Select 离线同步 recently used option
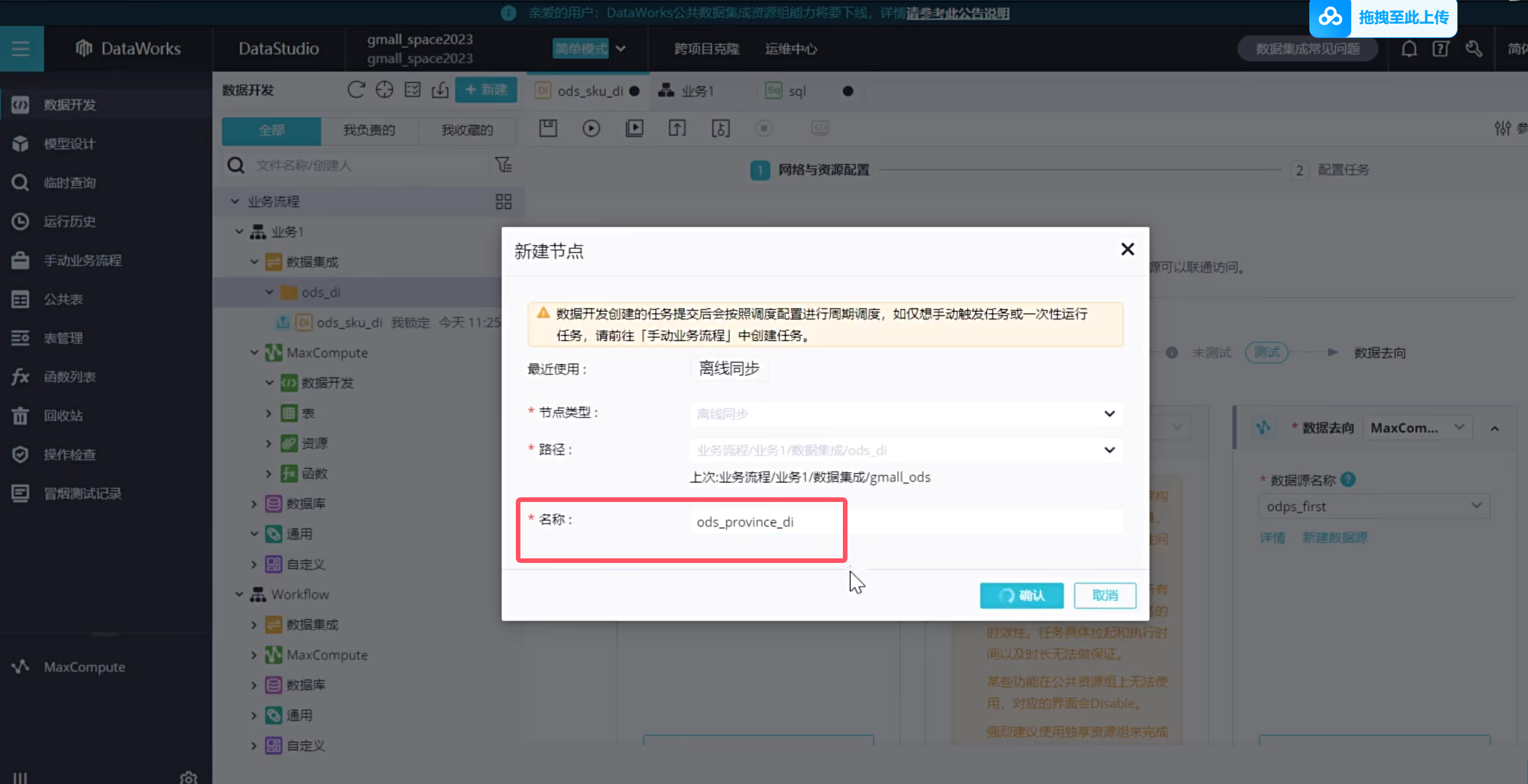 (x=729, y=369)
